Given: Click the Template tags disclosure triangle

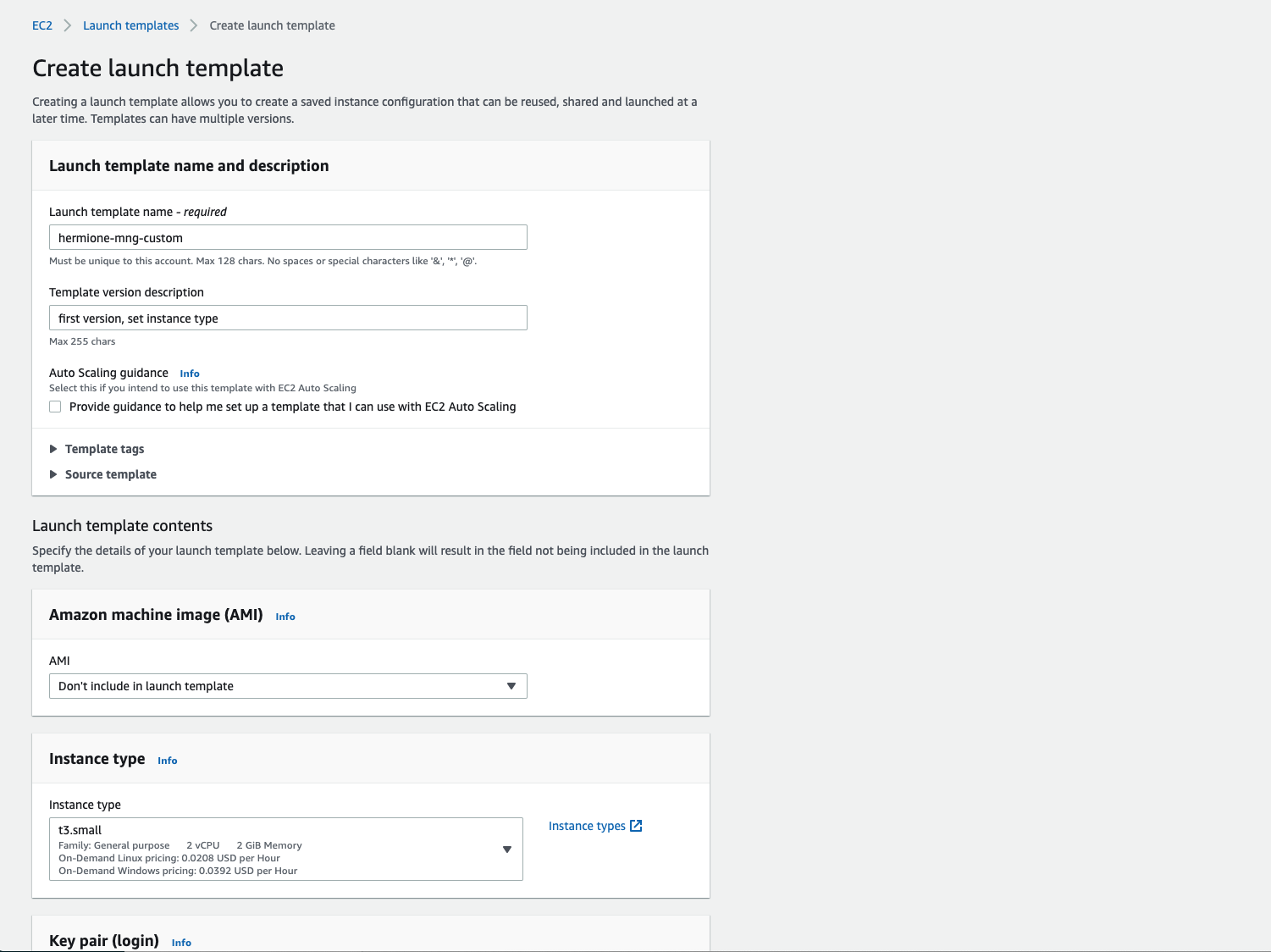Looking at the screenshot, I should click(x=53, y=449).
